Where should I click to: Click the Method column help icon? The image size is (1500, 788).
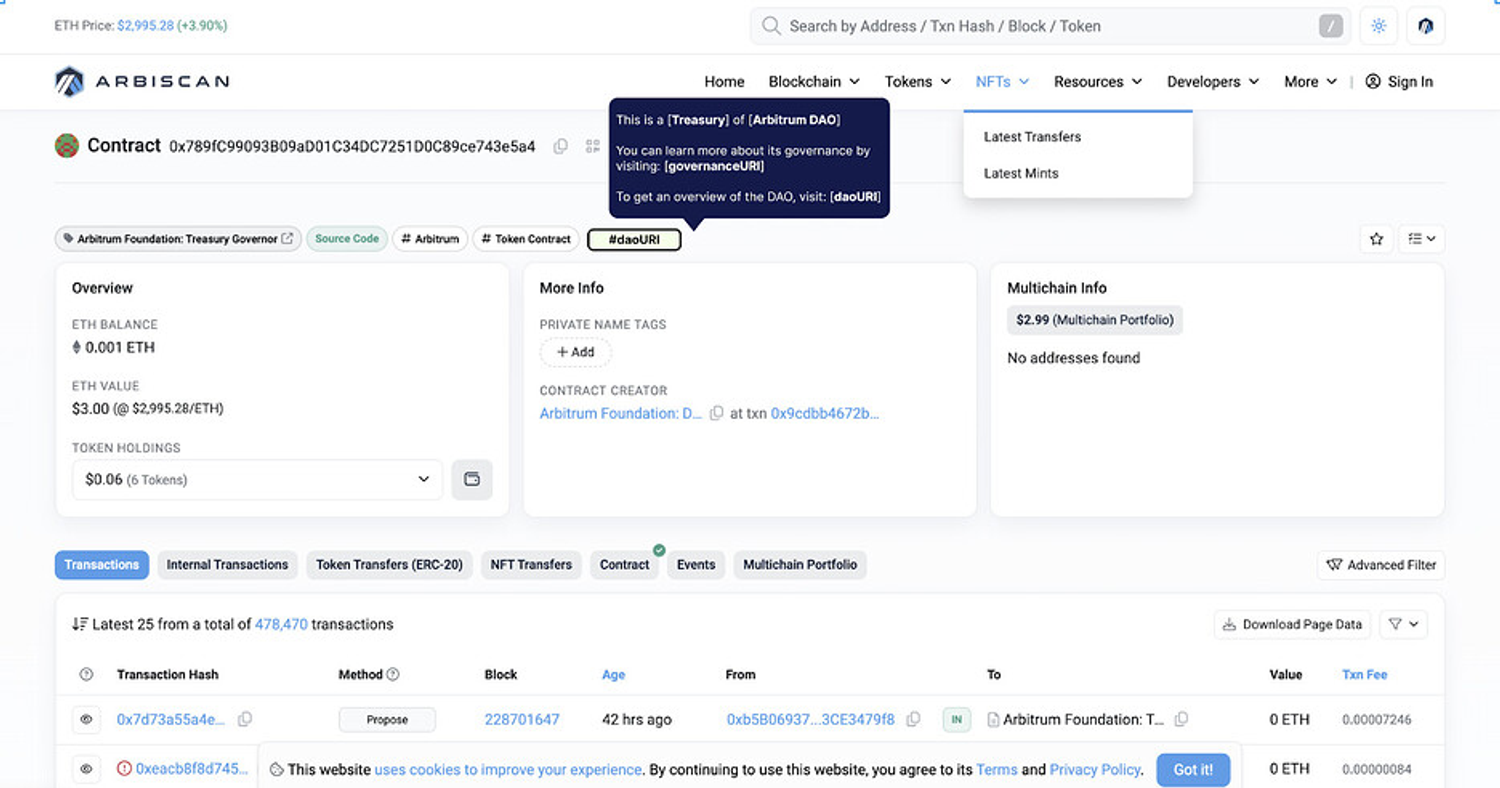pos(393,675)
